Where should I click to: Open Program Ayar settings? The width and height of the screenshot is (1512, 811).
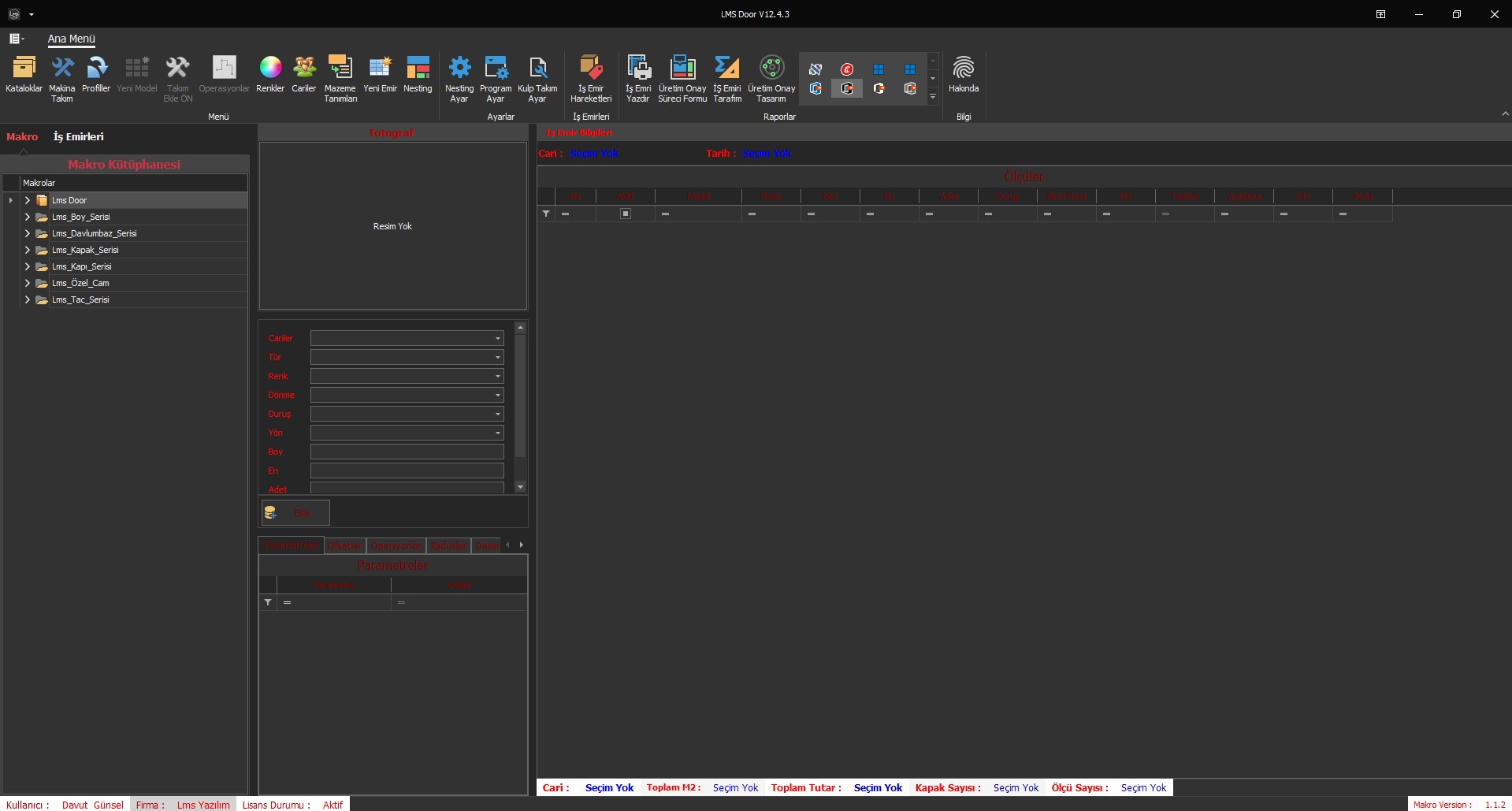496,79
